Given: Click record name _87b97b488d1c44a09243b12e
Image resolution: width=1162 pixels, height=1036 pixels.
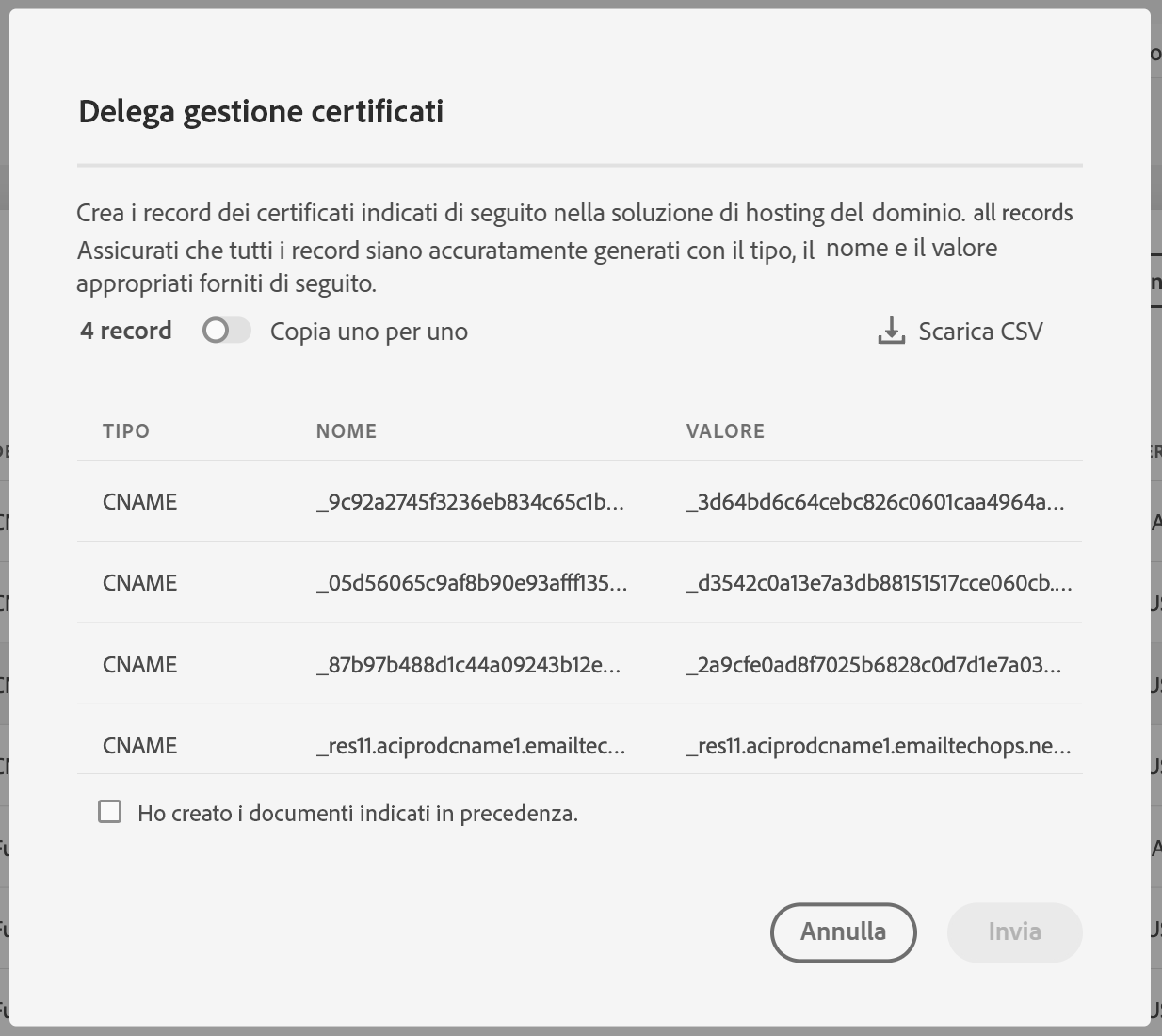Looking at the screenshot, I should [x=468, y=665].
